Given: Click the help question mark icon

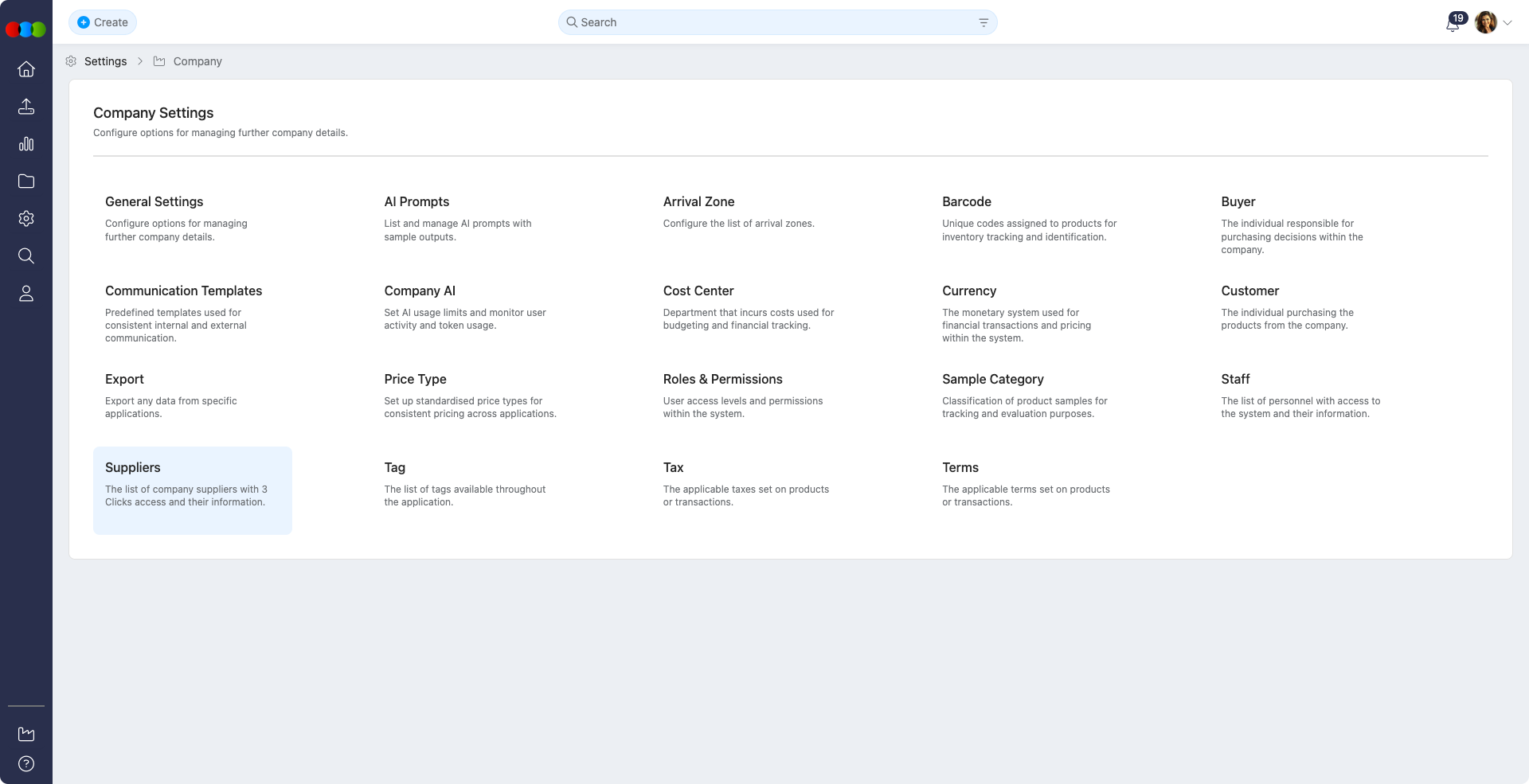Looking at the screenshot, I should [x=26, y=764].
